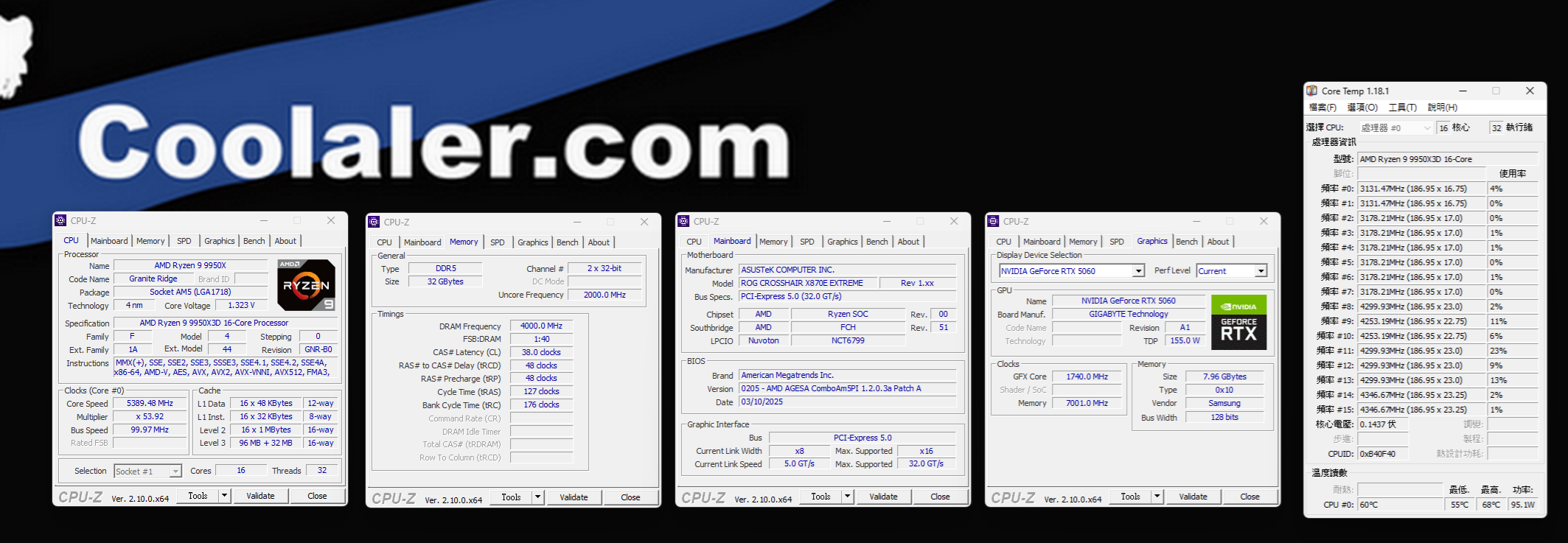Click the Core Temp model field AMD Ryzen 9 9950X3D 16-Core

click(x=1448, y=159)
